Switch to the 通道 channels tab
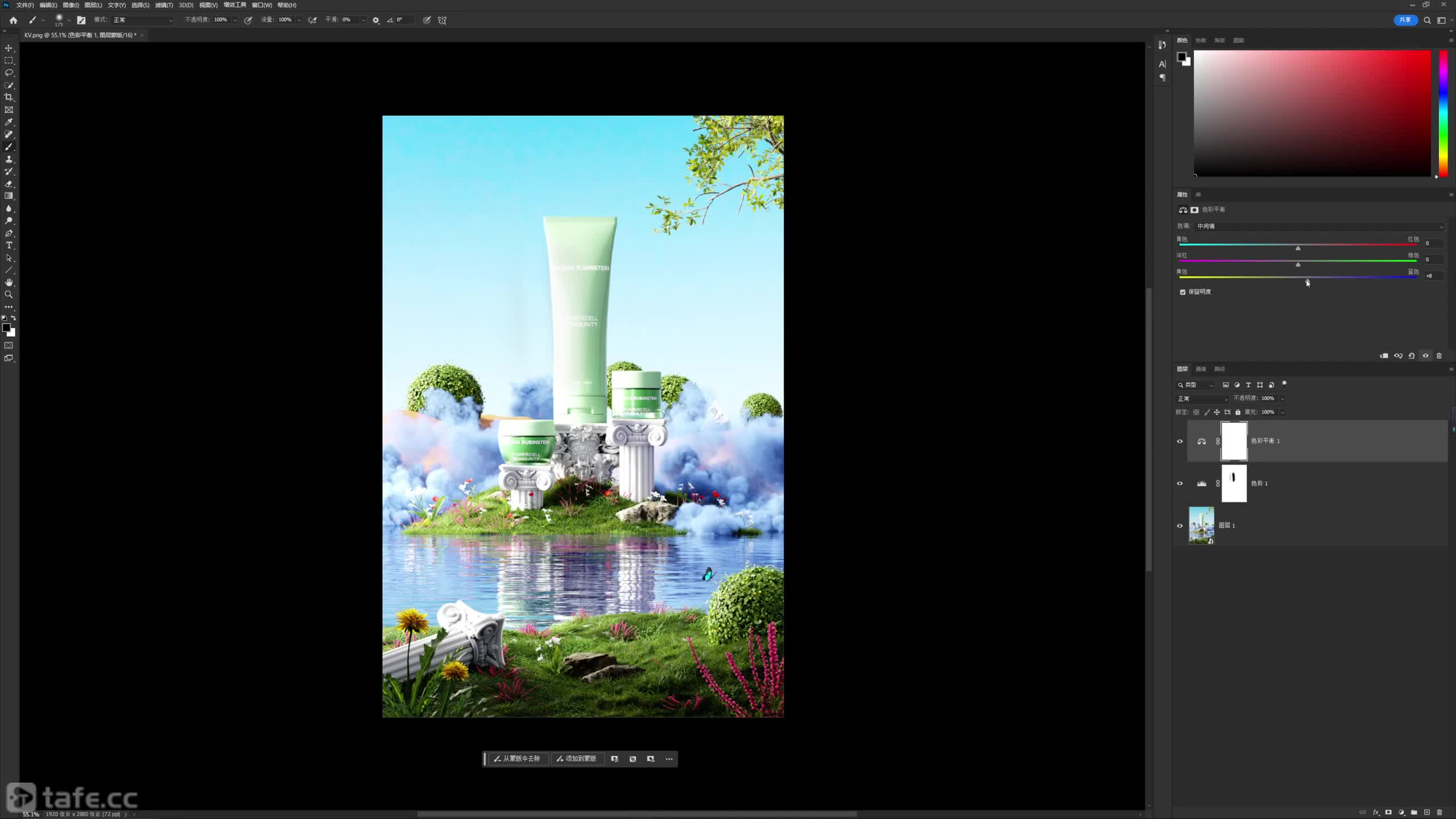The height and width of the screenshot is (819, 1456). 1201,369
